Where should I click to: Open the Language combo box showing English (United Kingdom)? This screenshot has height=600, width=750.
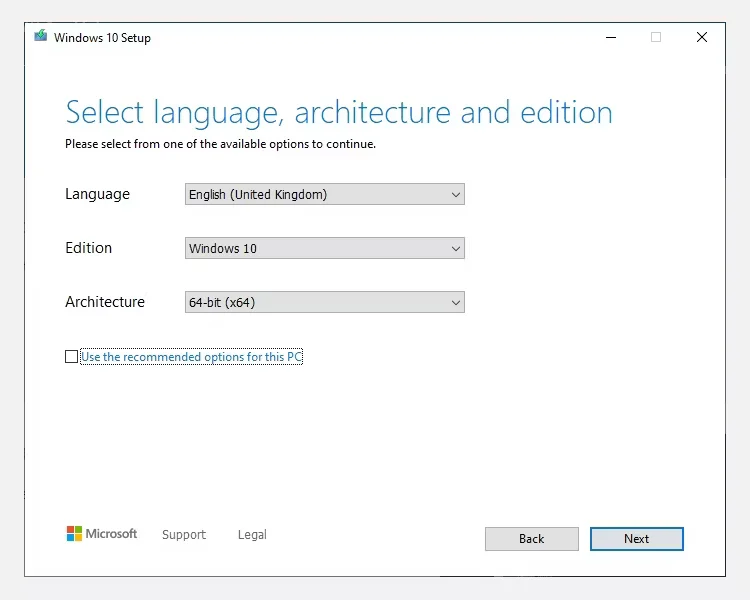pyautogui.click(x=315, y=195)
